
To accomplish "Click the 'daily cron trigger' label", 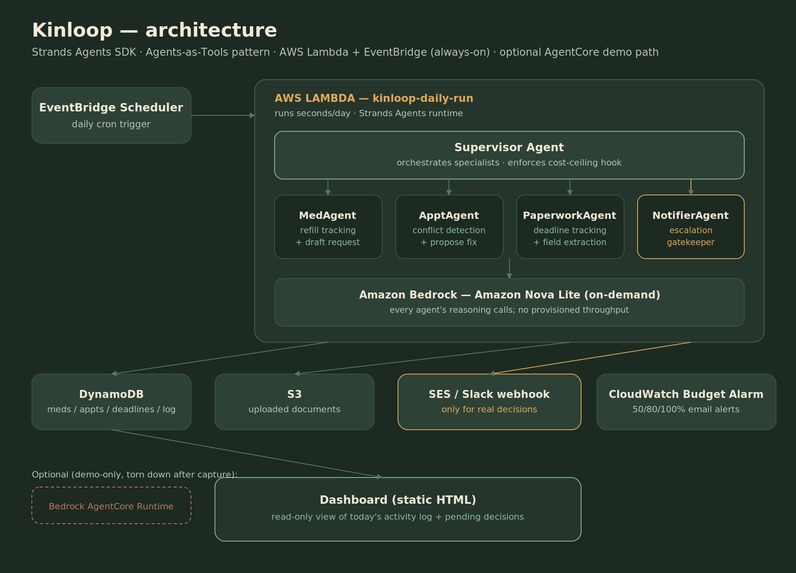I will tap(111, 124).
